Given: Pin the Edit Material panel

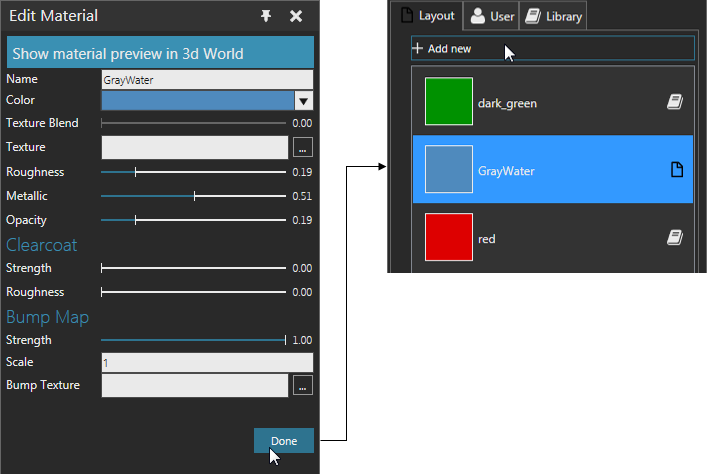Looking at the screenshot, I should click(266, 16).
